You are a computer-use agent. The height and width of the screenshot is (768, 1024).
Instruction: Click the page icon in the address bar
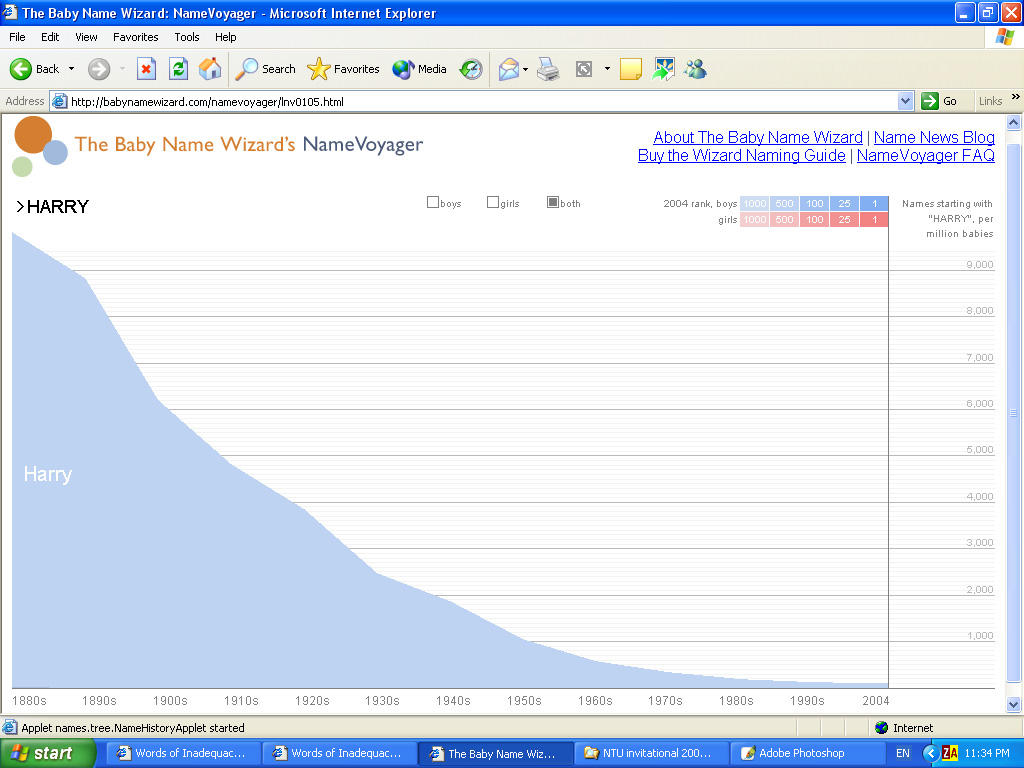[x=59, y=101]
